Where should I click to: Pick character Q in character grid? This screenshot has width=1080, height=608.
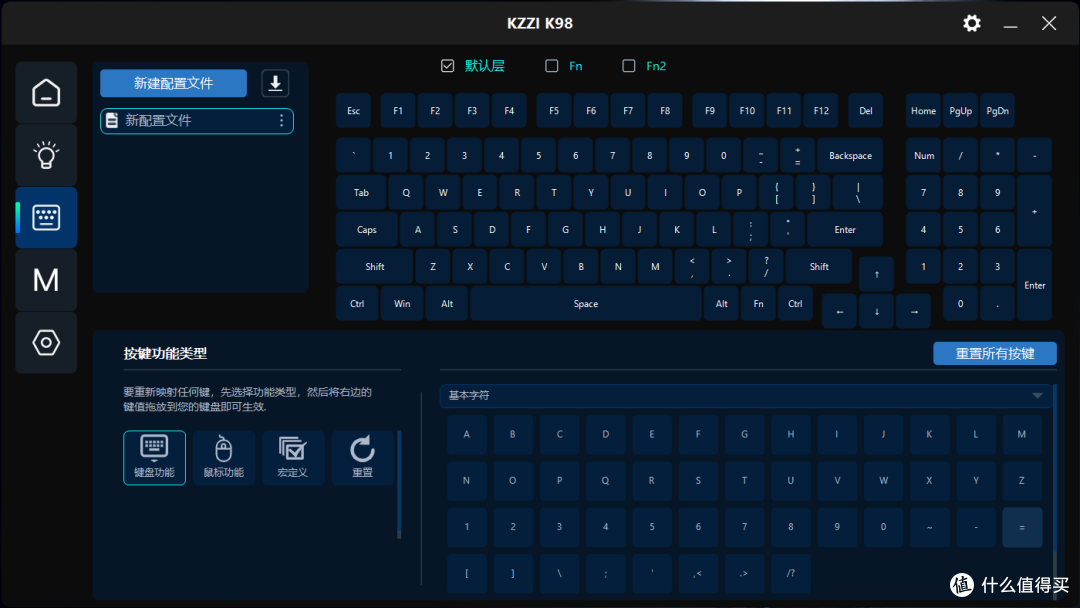[605, 481]
